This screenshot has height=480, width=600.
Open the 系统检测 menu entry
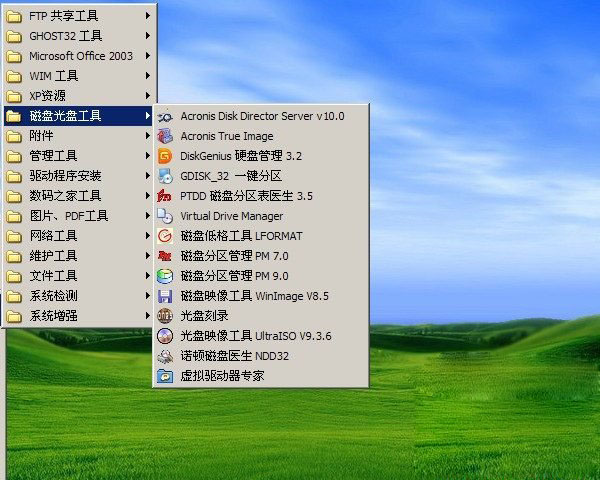pyautogui.click(x=78, y=296)
